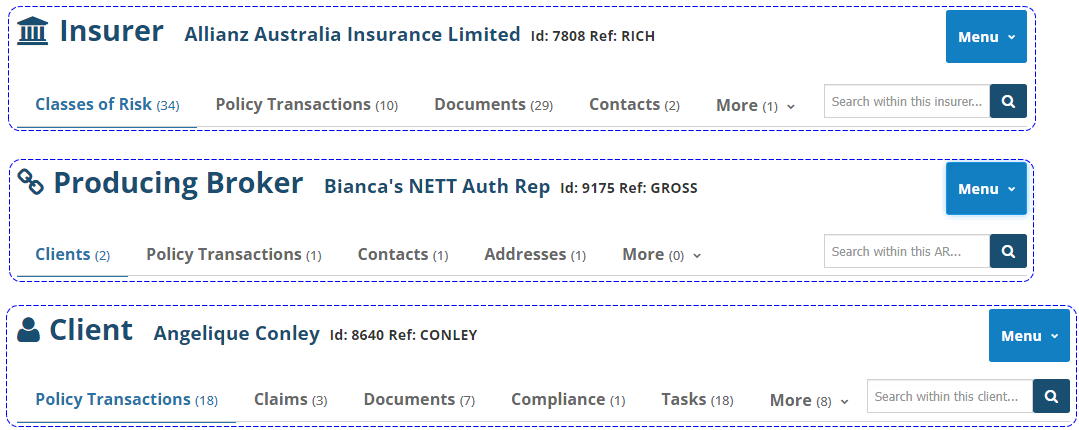Open the Client Menu dropdown
The image size is (1079, 430).
pyautogui.click(x=1029, y=336)
